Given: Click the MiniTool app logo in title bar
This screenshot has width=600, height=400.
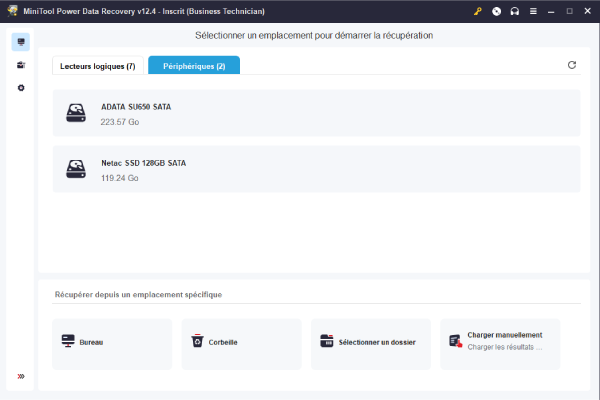Looking at the screenshot, I should (x=13, y=11).
